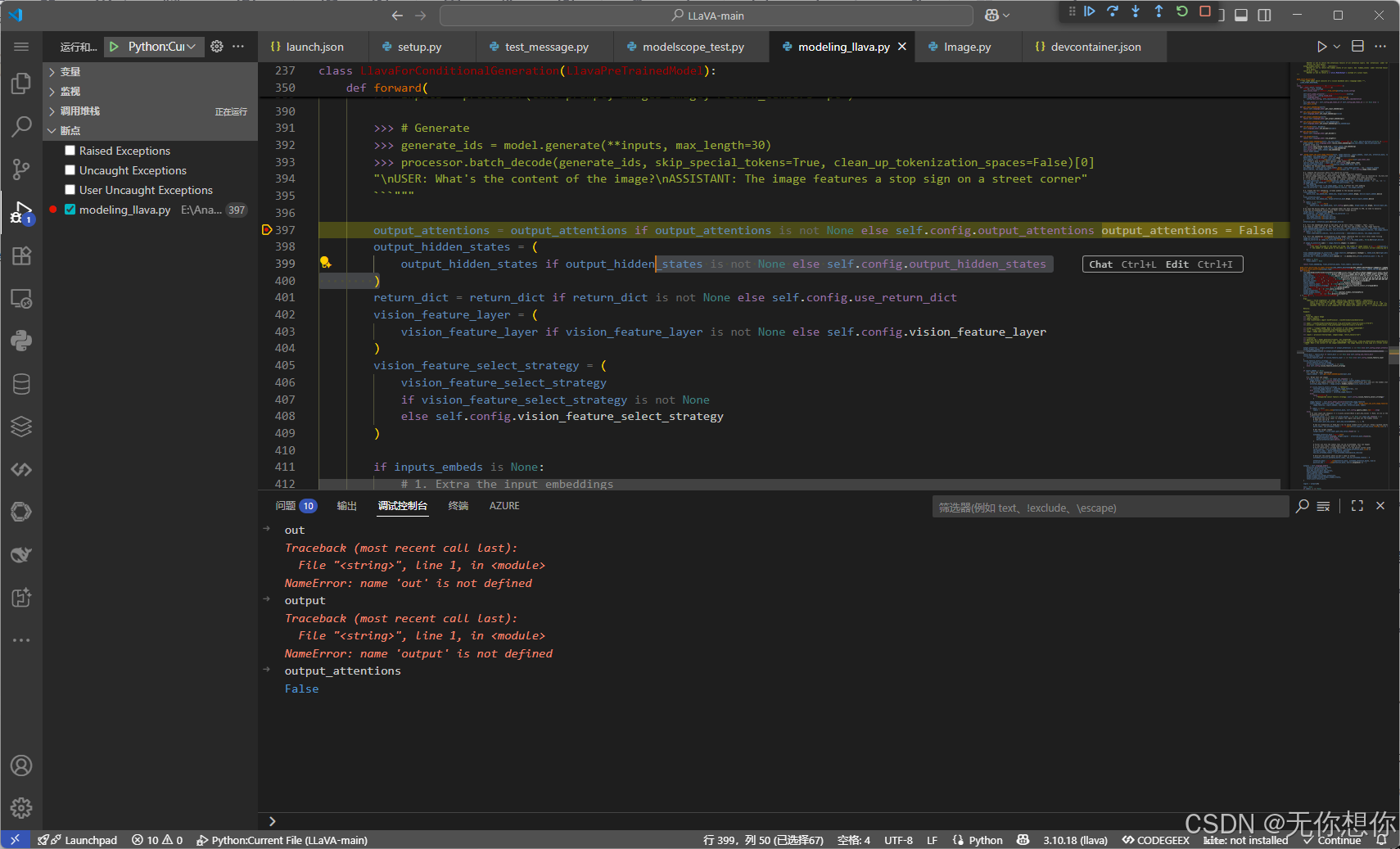Open the Run and Debug view icon
The width and height of the screenshot is (1400, 849).
click(x=21, y=213)
